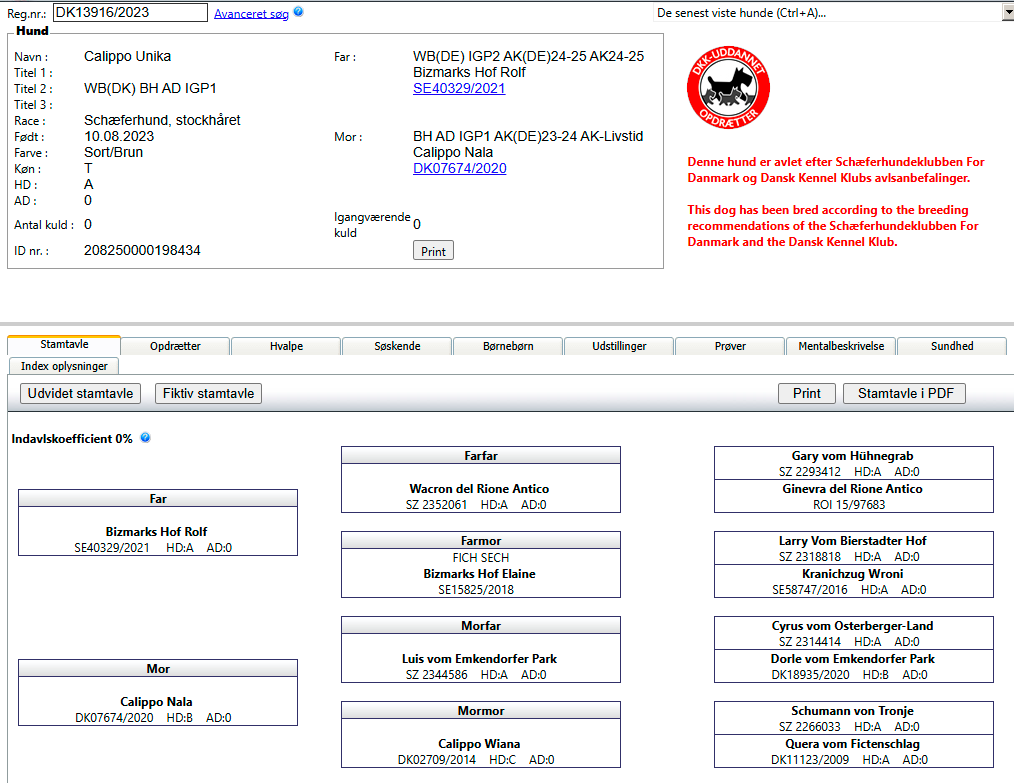Viewport: 1014px width, 783px height.
Task: Click info icon beside Indavlskoefficient
Action: [146, 438]
